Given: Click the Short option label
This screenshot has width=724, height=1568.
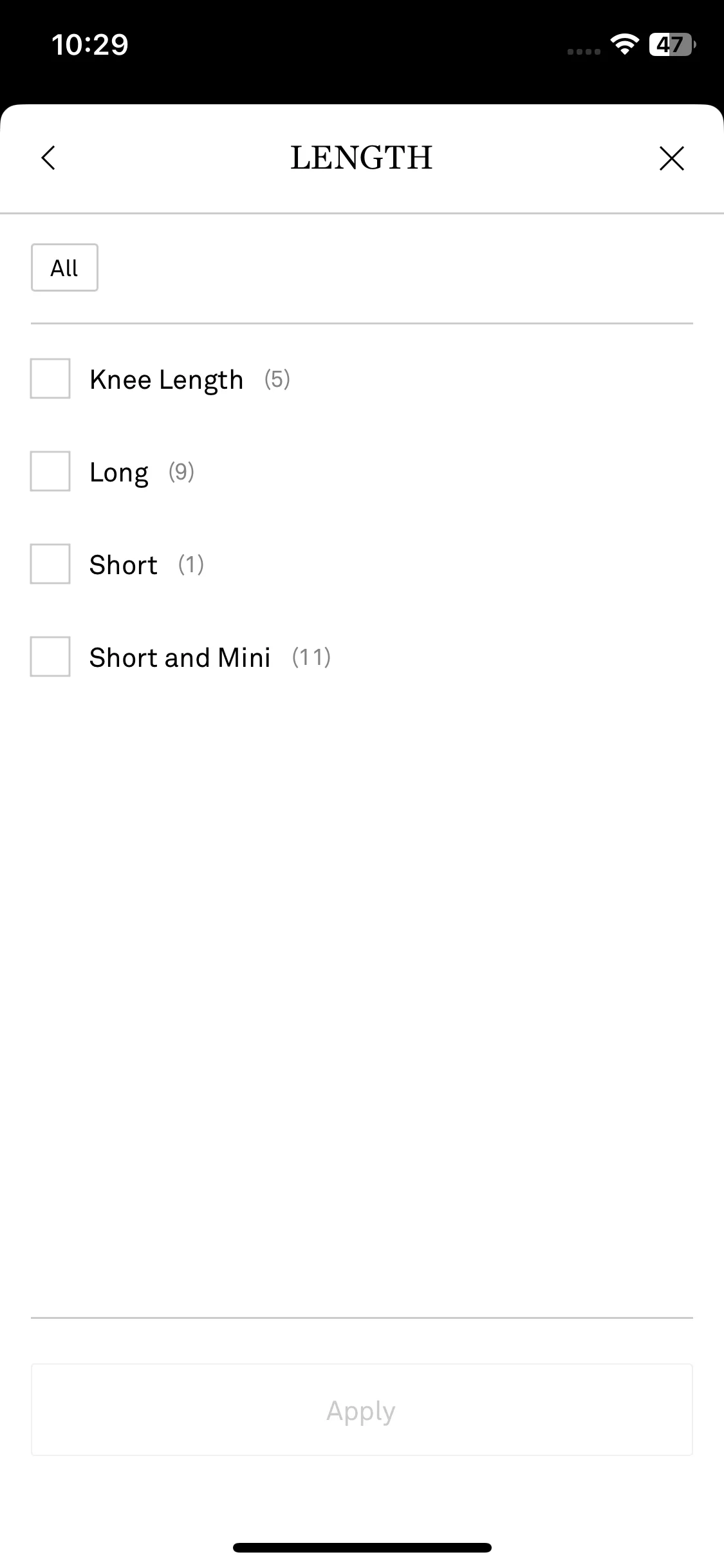Looking at the screenshot, I should tap(124, 565).
